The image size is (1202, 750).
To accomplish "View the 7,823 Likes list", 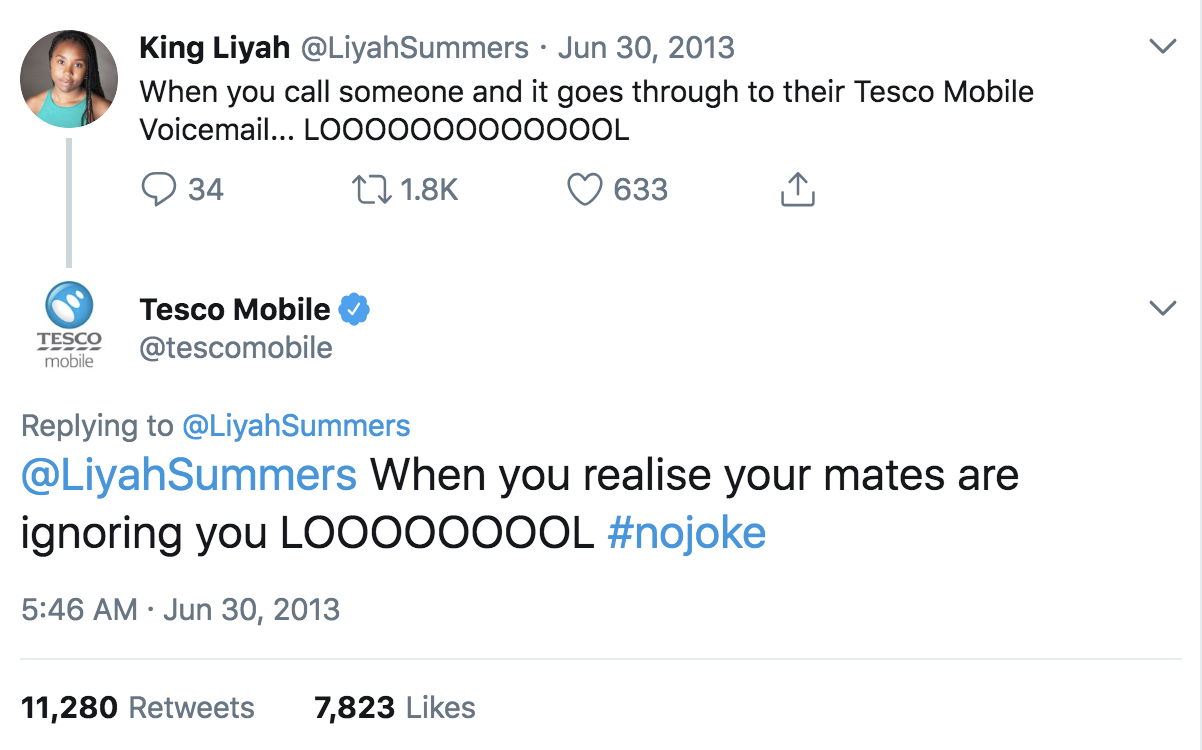I will pos(395,708).
